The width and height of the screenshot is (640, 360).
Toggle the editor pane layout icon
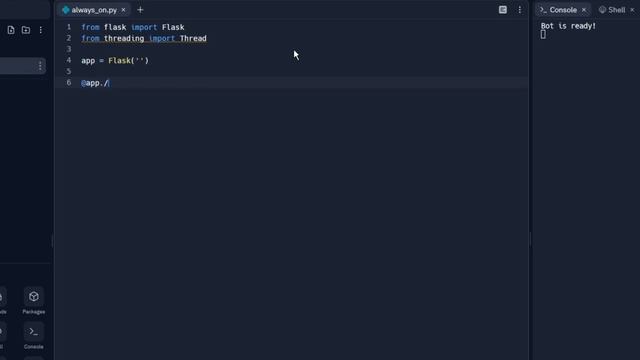[503, 10]
